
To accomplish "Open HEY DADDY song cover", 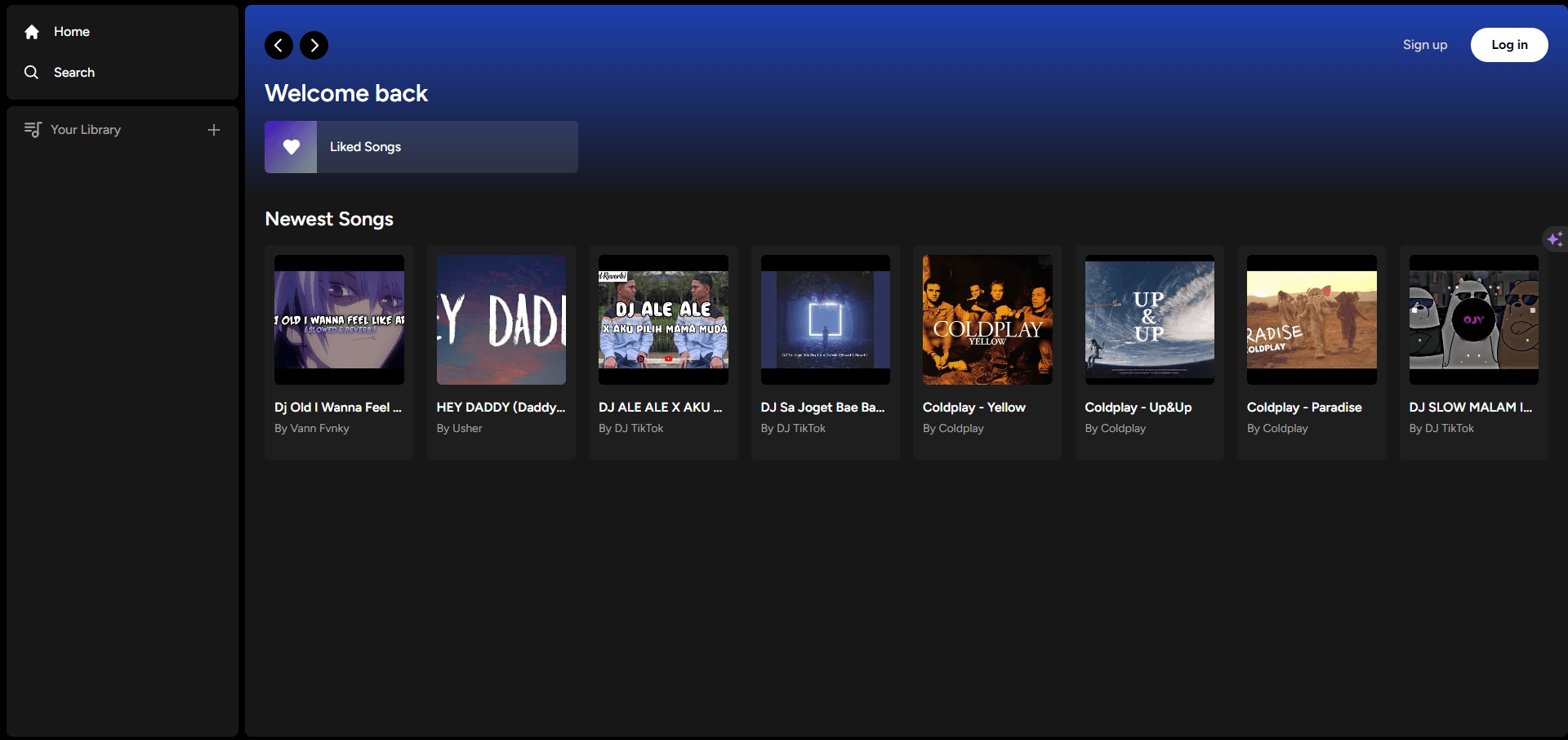I will click(501, 319).
